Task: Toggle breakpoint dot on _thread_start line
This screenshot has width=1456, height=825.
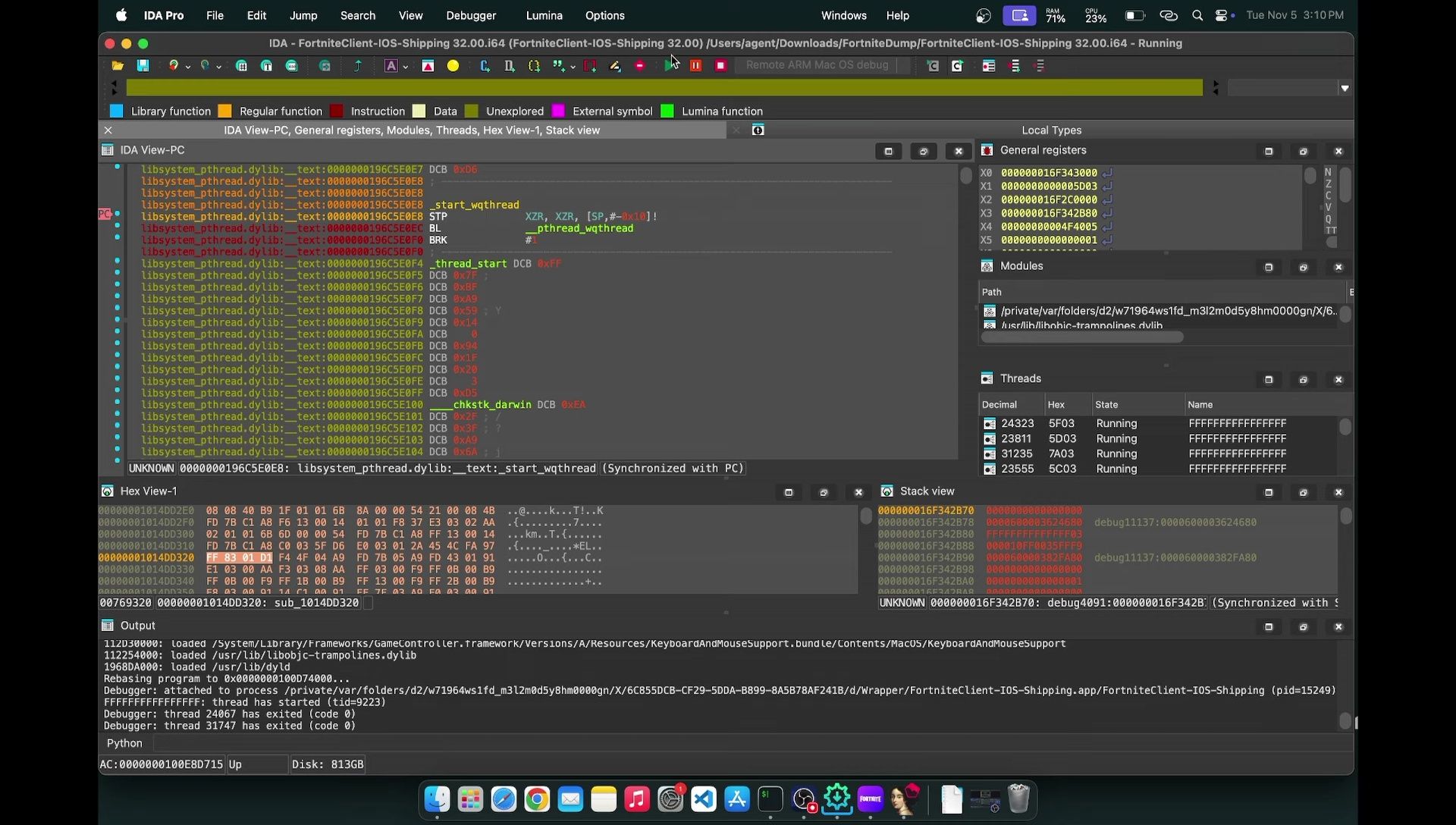Action: pyautogui.click(x=117, y=261)
